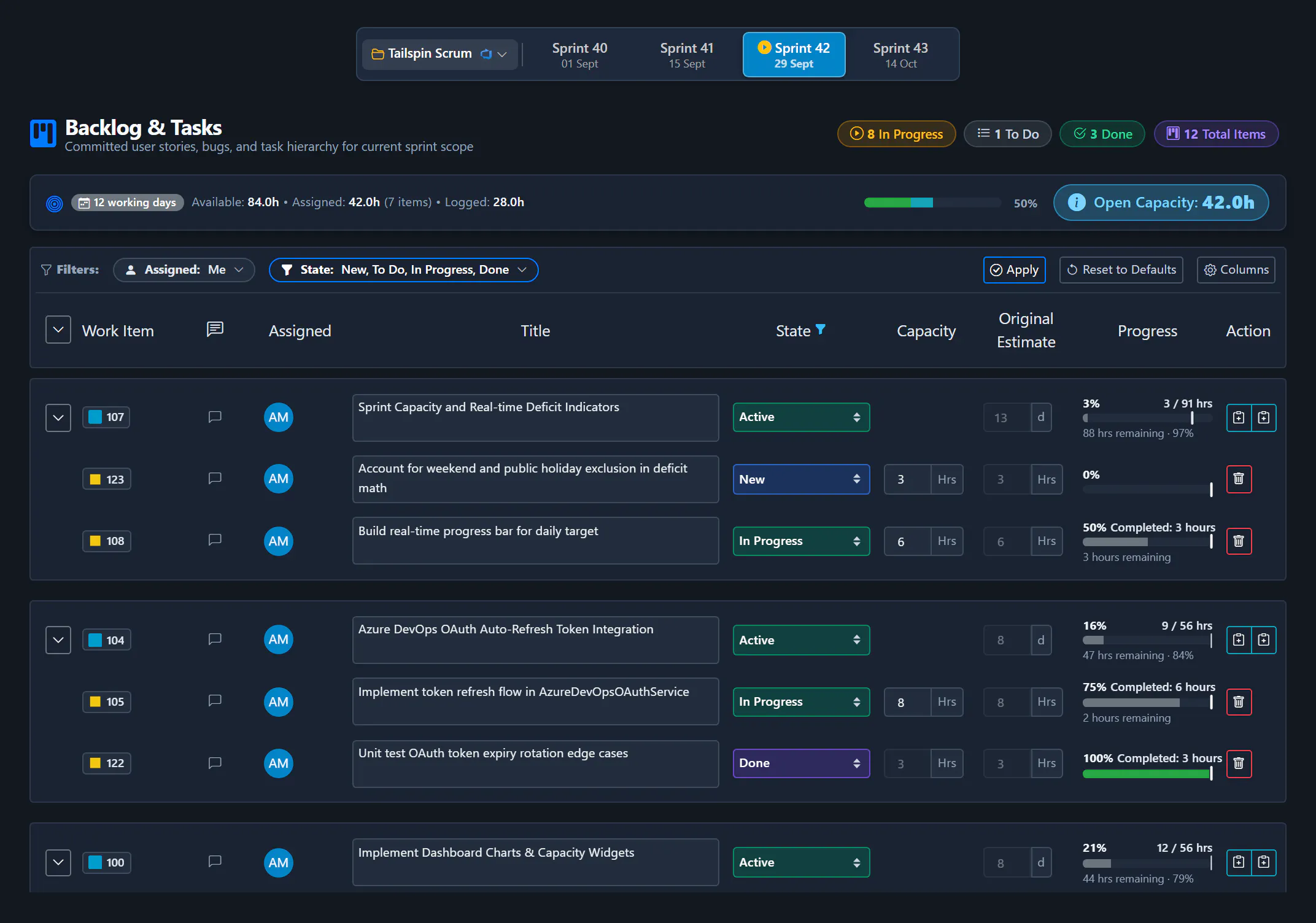Click the Open Capacity info icon
This screenshot has height=923, width=1316.
pos(1077,203)
